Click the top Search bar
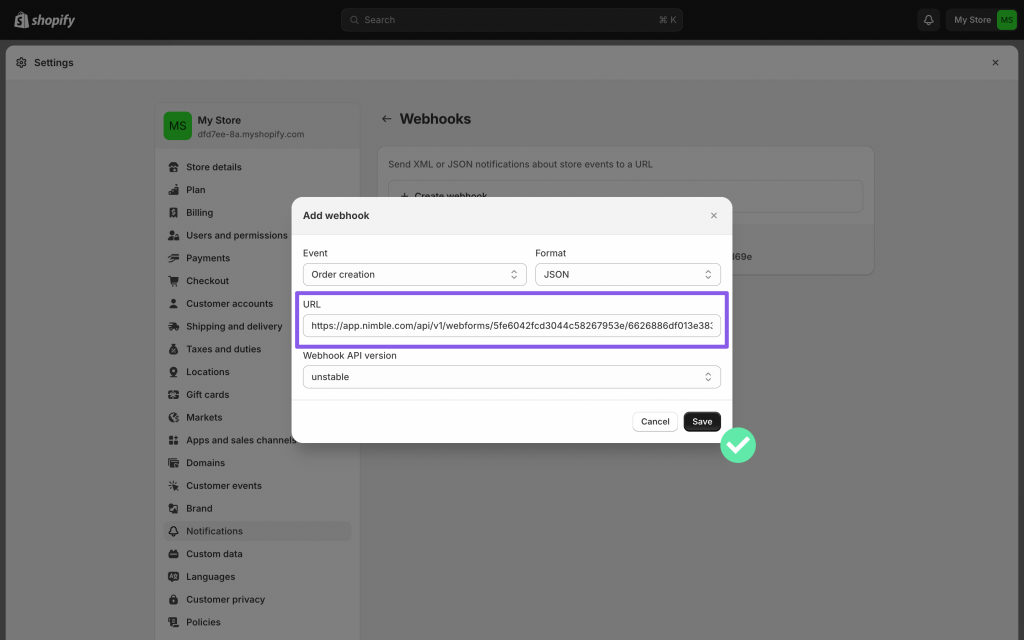 click(x=511, y=20)
